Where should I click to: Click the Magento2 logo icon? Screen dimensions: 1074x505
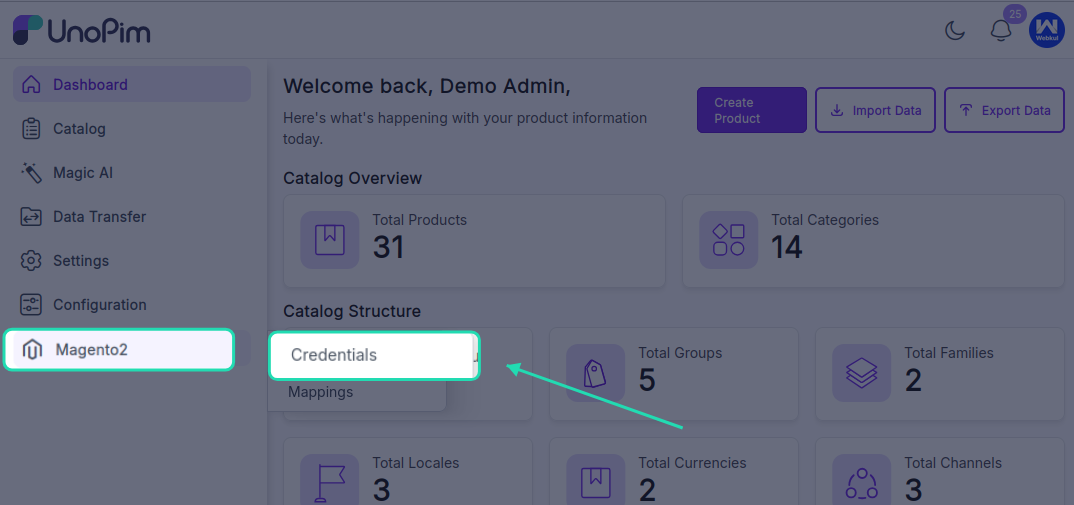(32, 349)
